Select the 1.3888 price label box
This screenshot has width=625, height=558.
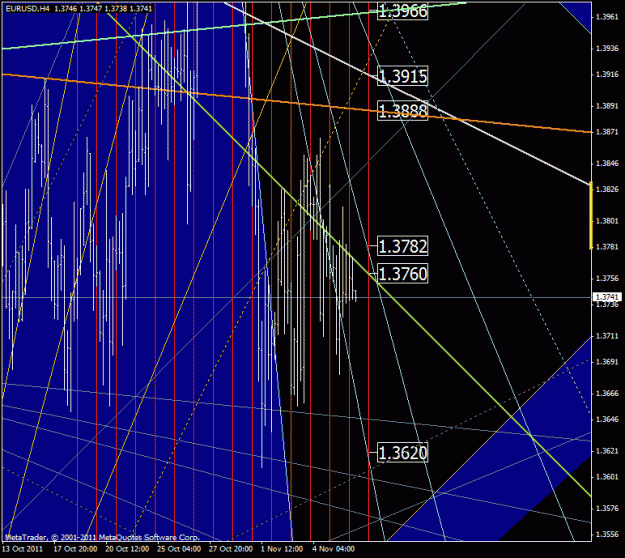[403, 110]
